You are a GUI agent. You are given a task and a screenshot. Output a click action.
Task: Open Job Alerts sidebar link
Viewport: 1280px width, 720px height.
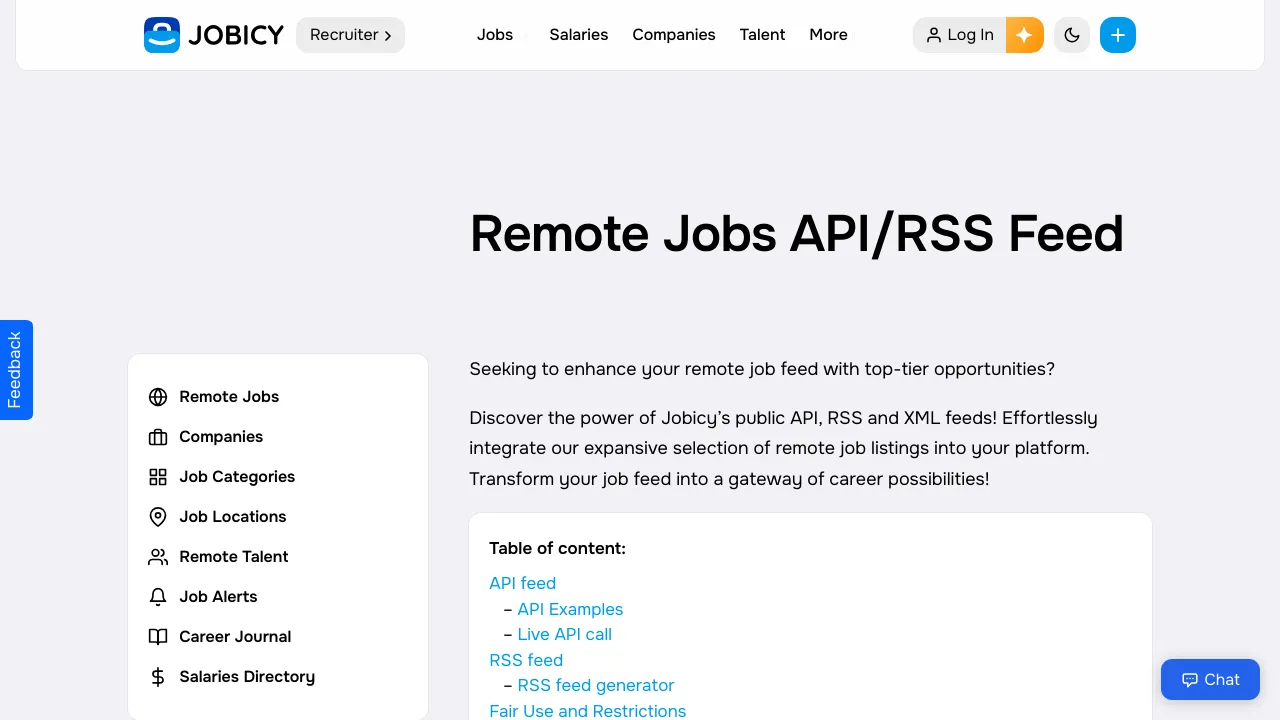click(218, 597)
